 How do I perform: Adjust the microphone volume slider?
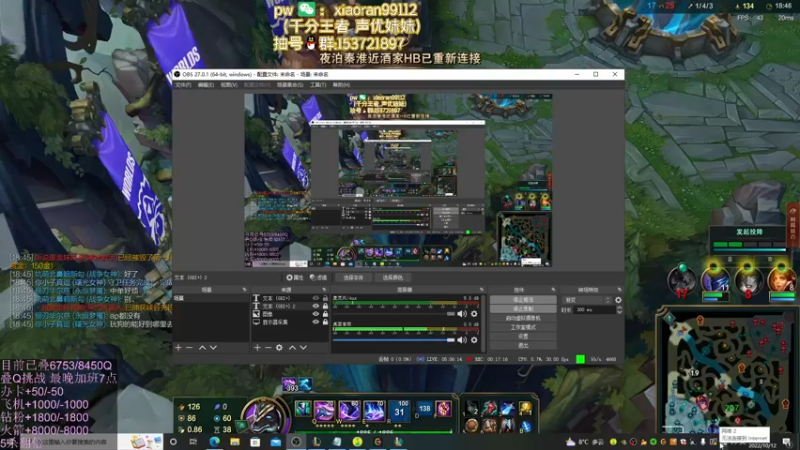393,314
